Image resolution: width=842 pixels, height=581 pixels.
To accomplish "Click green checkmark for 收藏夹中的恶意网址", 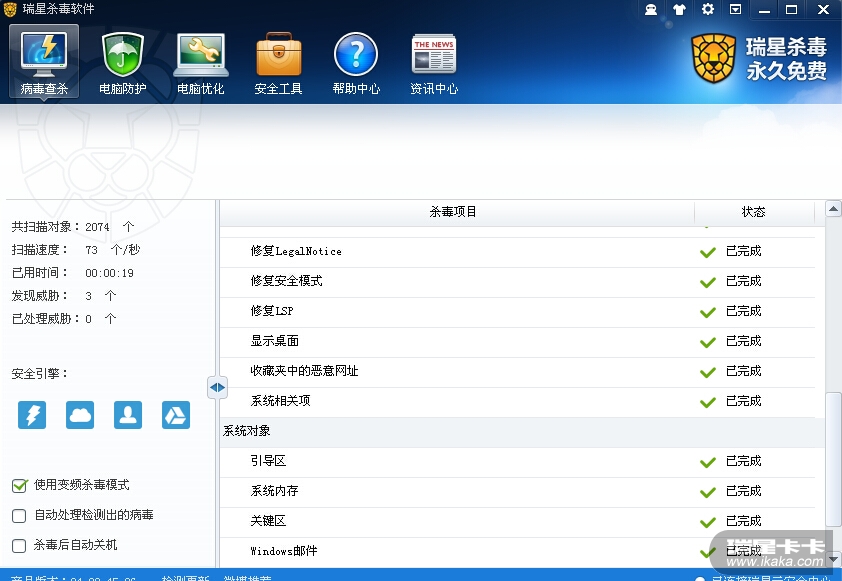I will [x=708, y=372].
